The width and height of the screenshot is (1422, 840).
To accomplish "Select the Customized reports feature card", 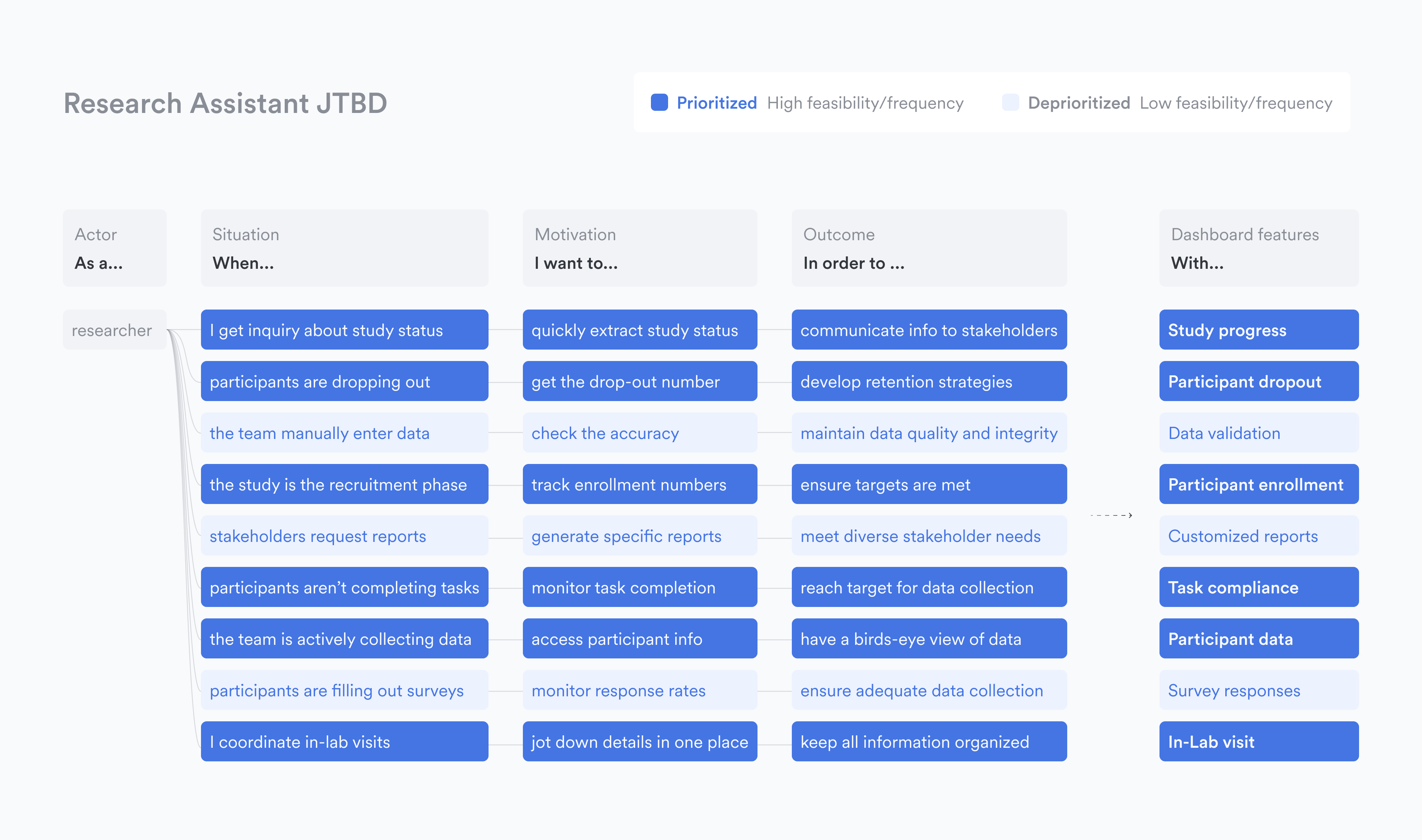I will [1258, 536].
